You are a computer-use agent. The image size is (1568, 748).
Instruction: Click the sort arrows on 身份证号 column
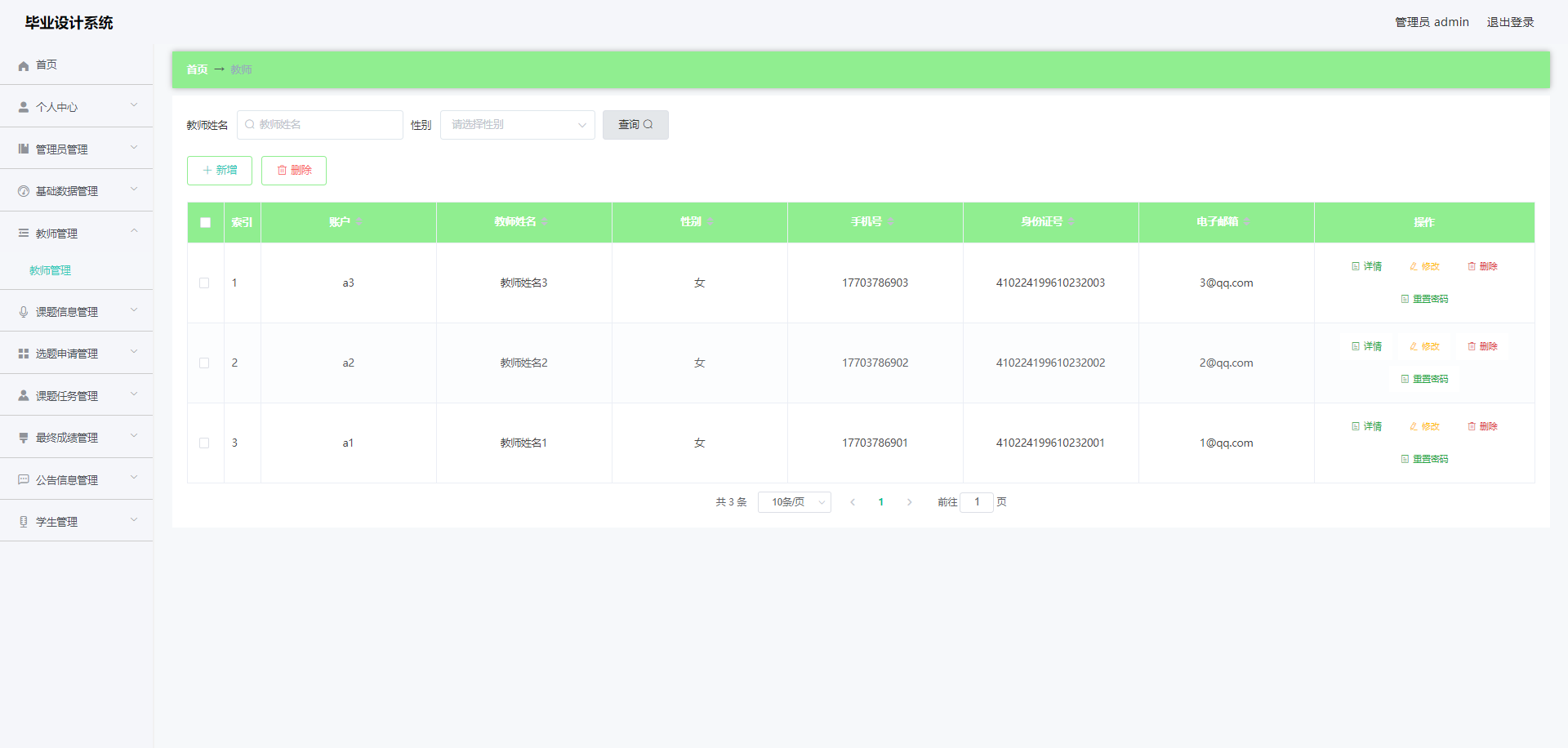[x=1071, y=222]
